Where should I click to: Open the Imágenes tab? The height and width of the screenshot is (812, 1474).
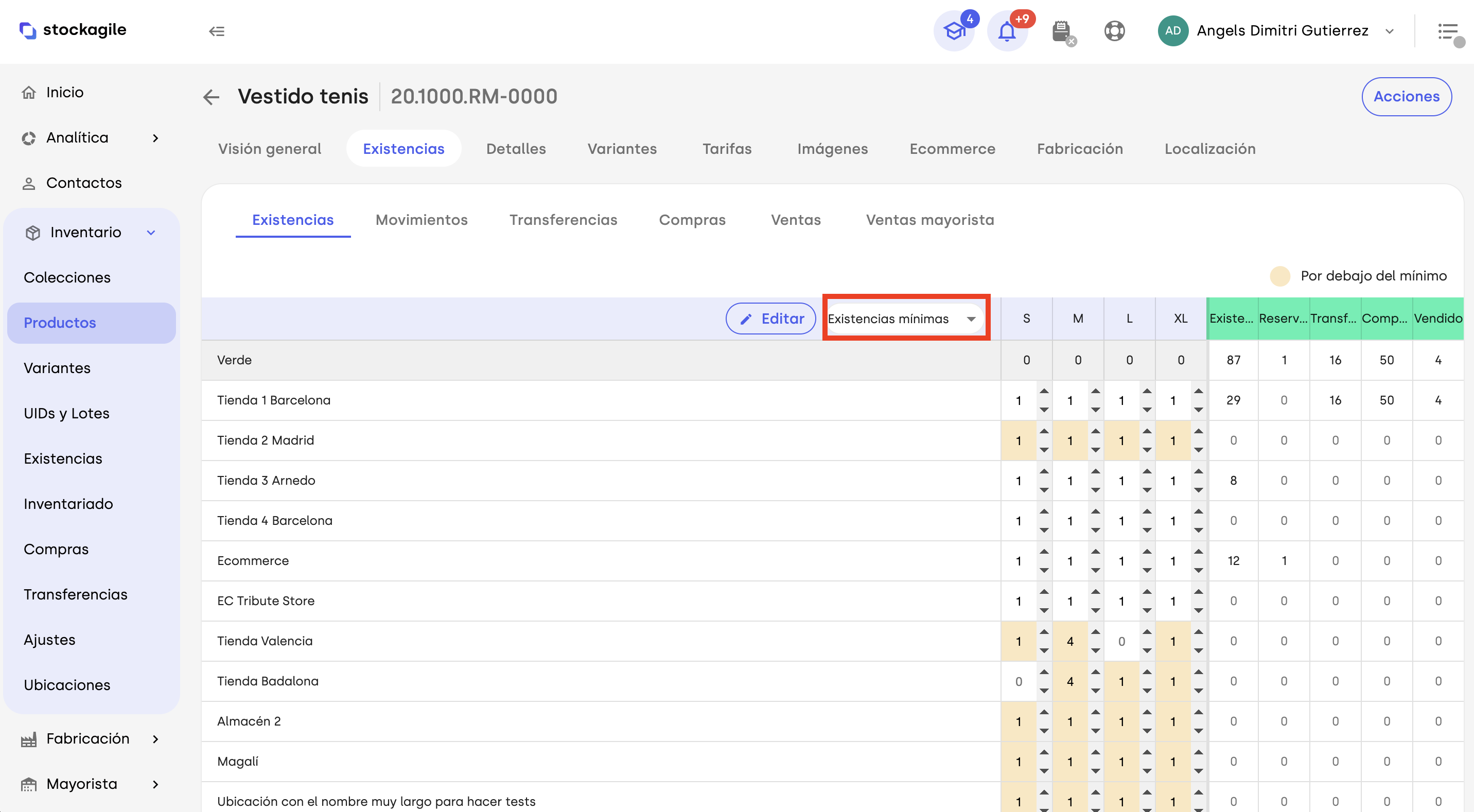click(x=832, y=149)
